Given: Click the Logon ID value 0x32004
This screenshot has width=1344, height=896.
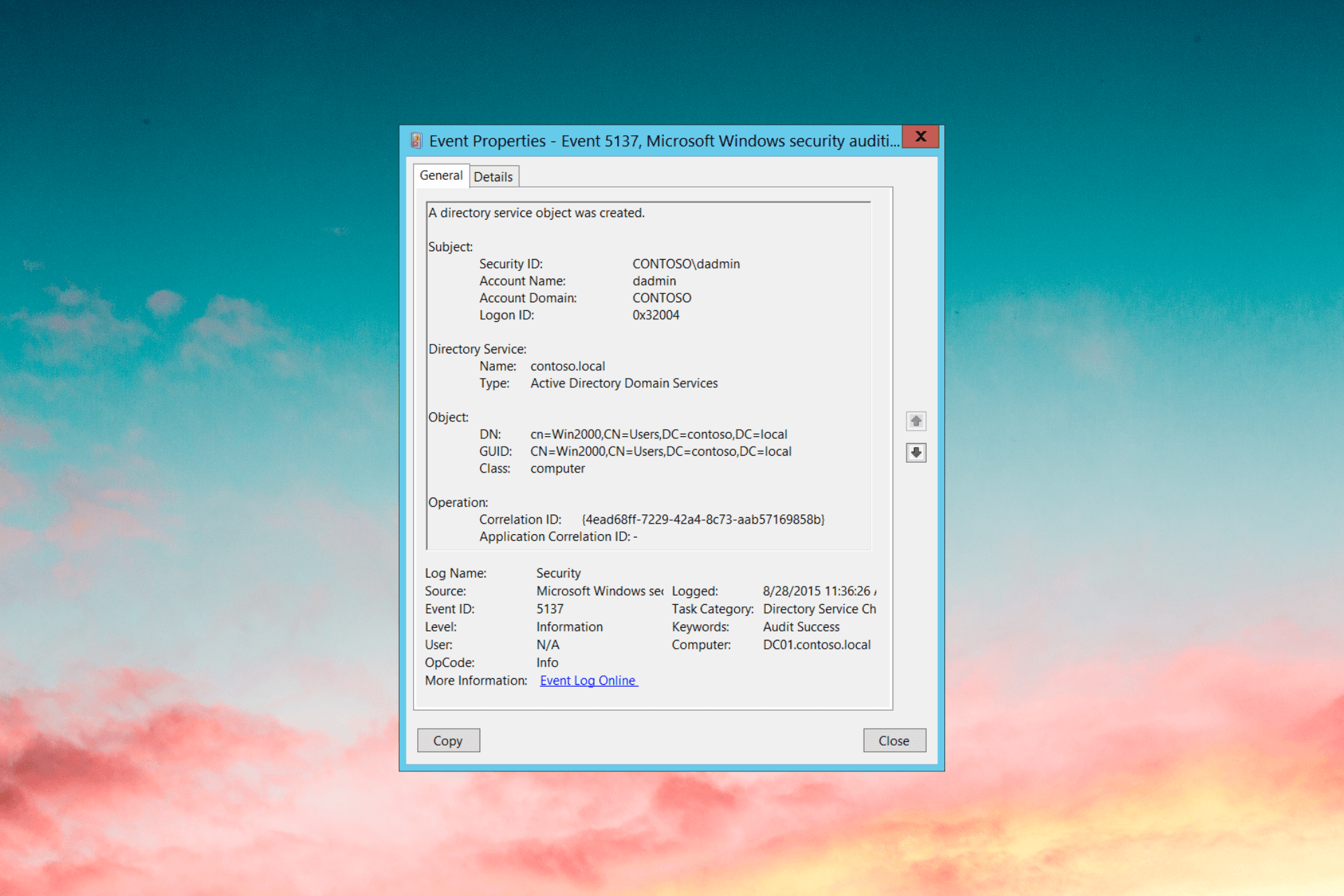Looking at the screenshot, I should pos(656,315).
